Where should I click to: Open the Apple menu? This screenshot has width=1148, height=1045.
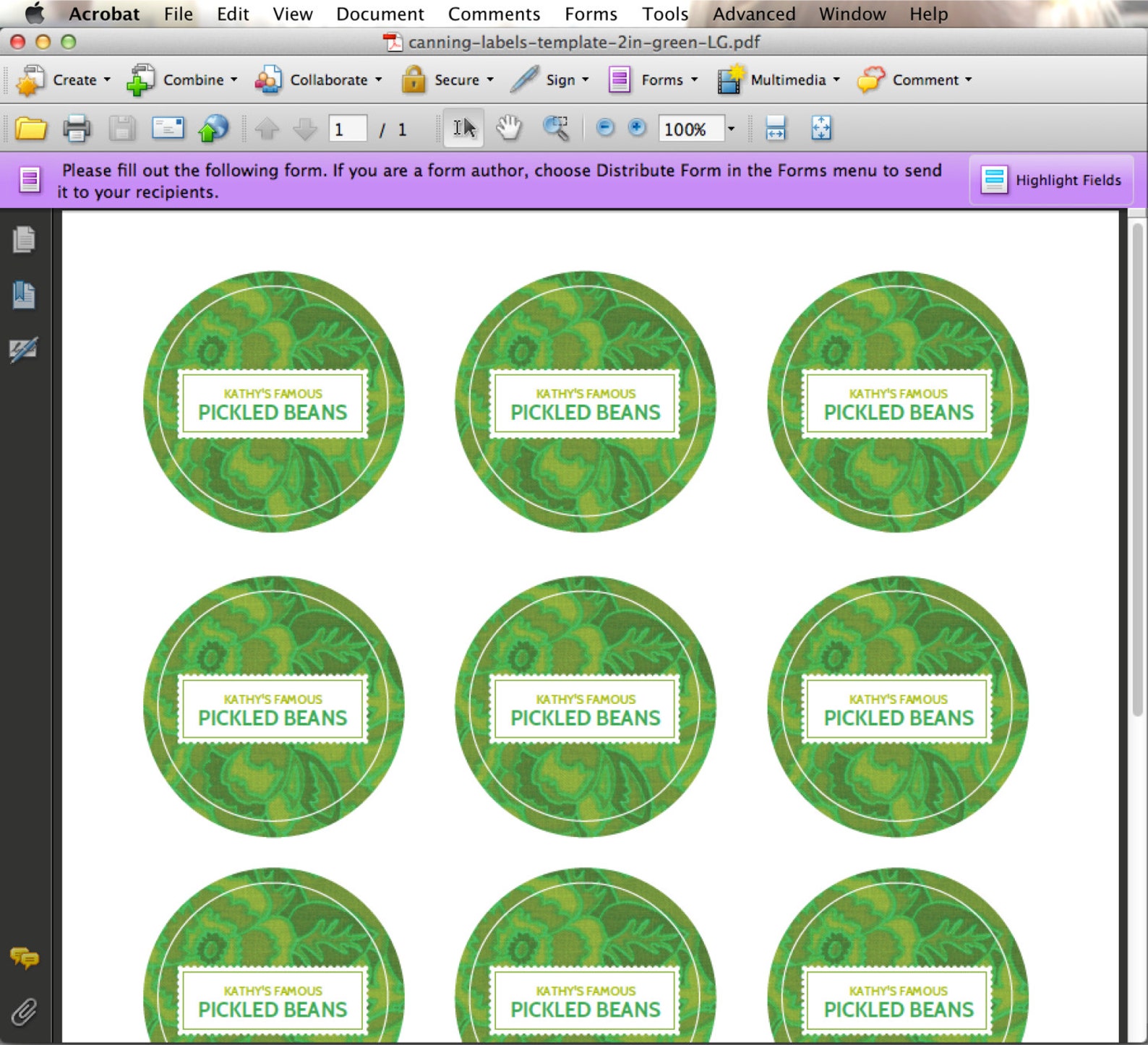[35, 13]
